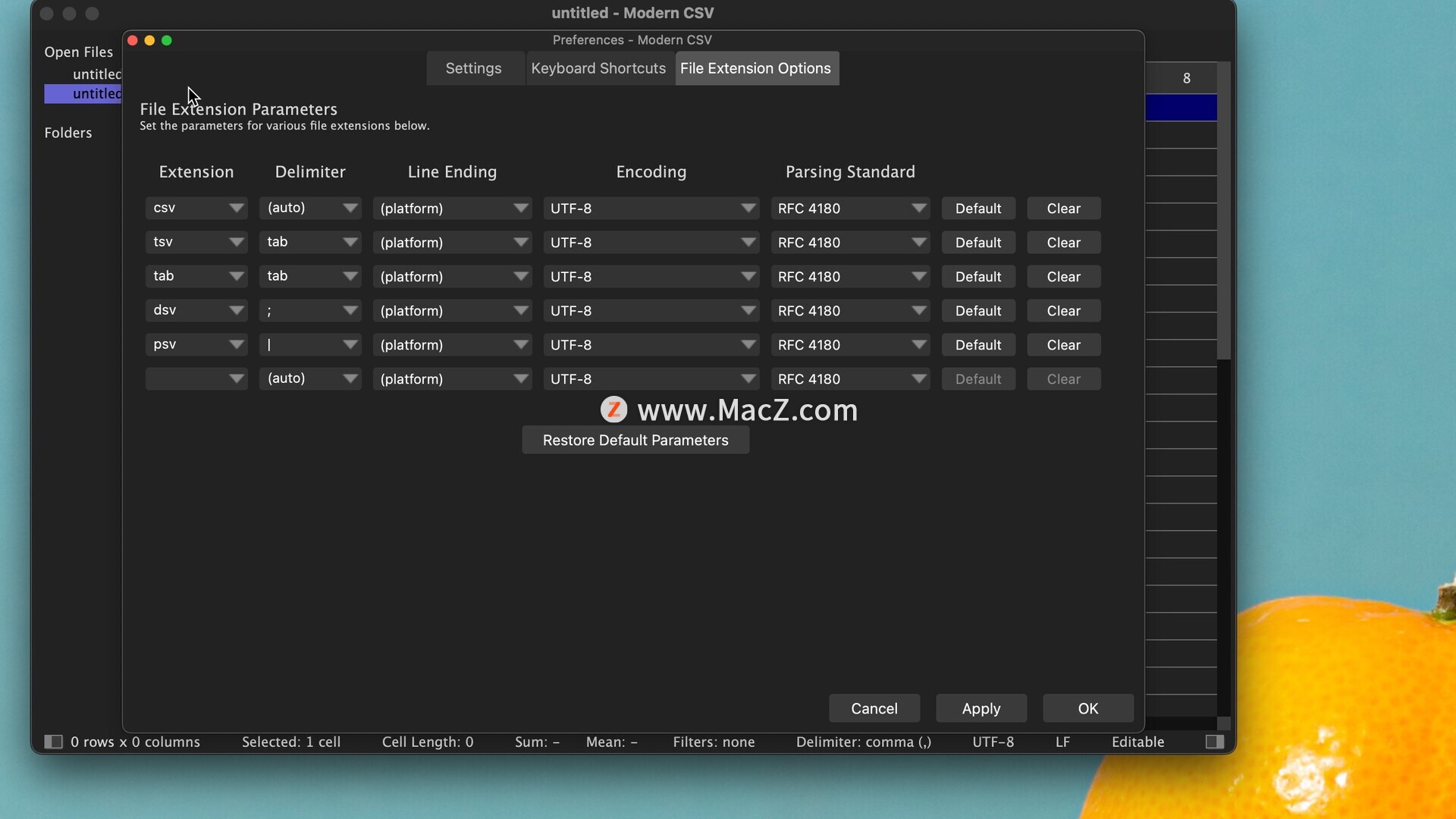Switch to the Settings tab
This screenshot has height=819, width=1456.
[474, 68]
